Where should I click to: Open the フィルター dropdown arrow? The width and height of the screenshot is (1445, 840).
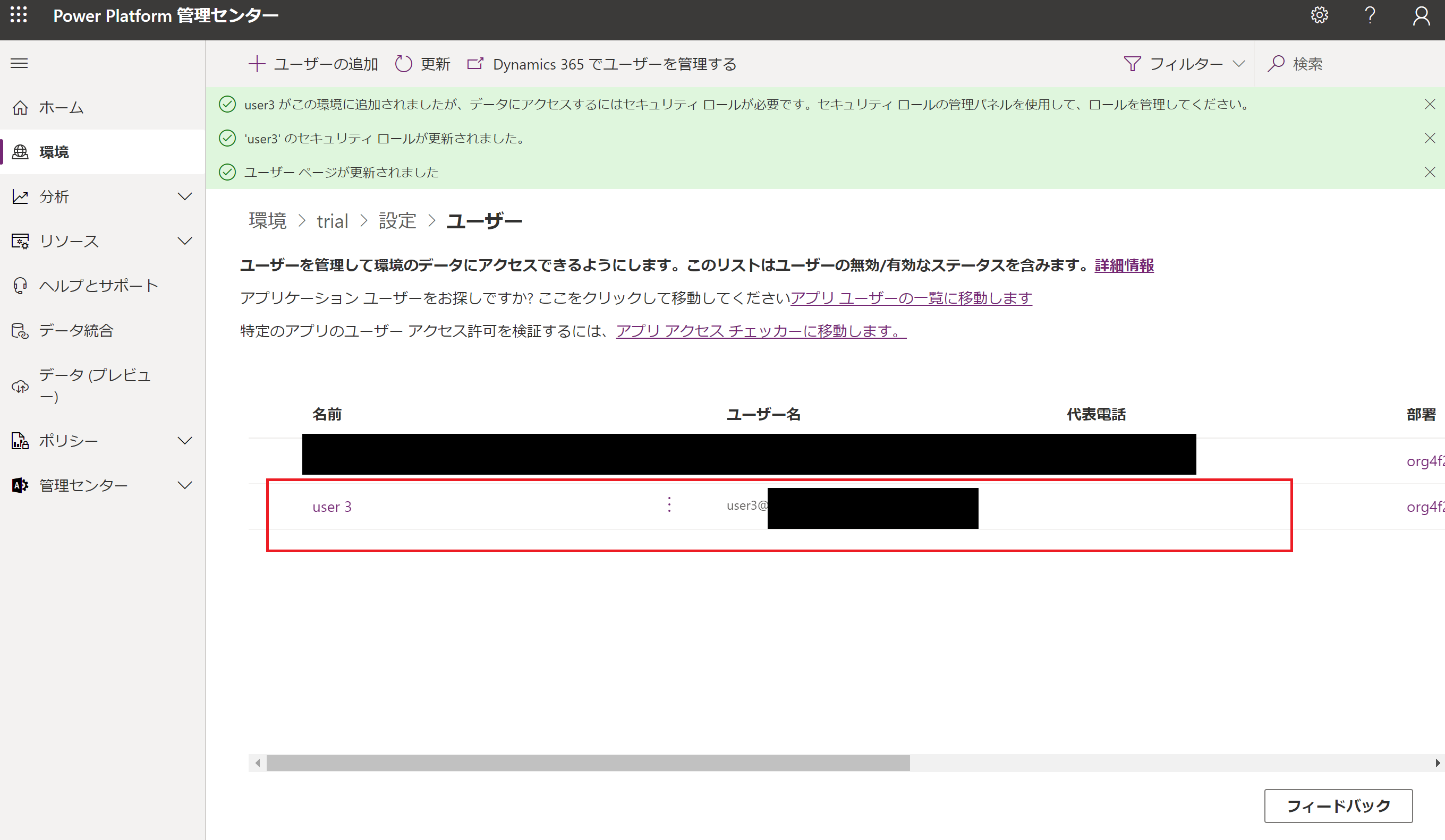[x=1238, y=64]
